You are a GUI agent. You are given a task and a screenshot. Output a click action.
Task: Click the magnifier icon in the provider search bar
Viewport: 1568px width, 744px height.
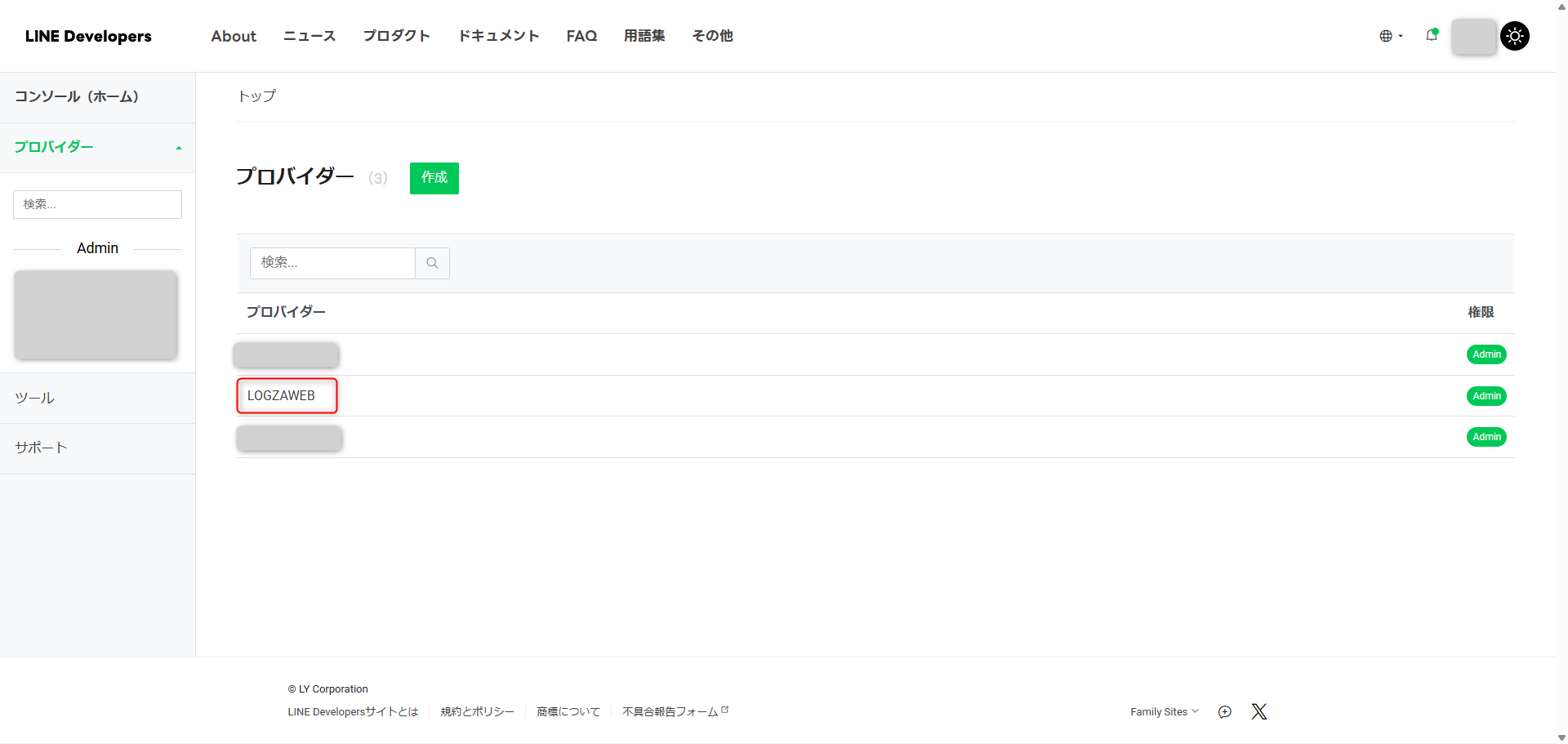tap(432, 263)
